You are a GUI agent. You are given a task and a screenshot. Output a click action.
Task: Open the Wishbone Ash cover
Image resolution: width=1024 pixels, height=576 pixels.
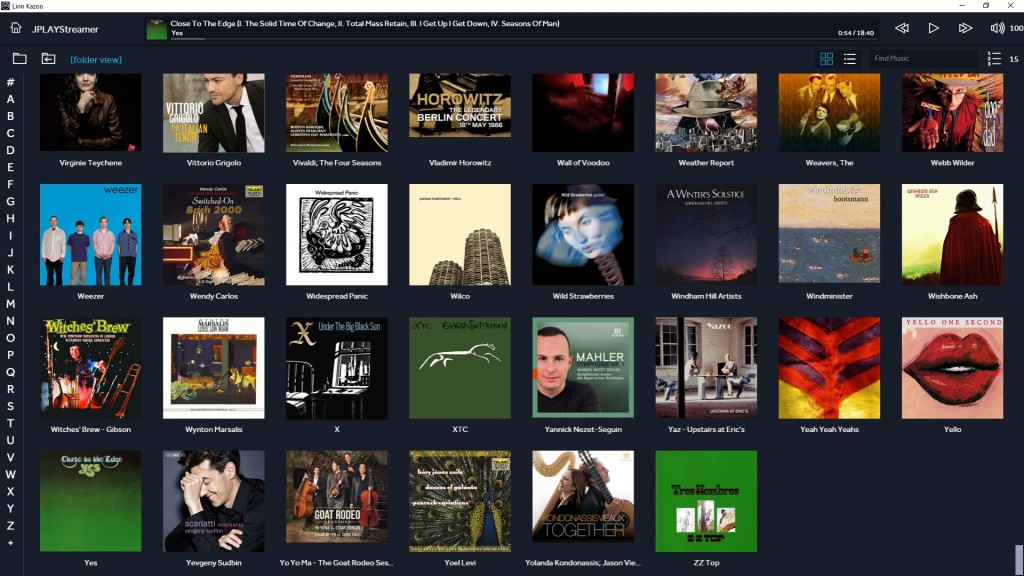952,234
